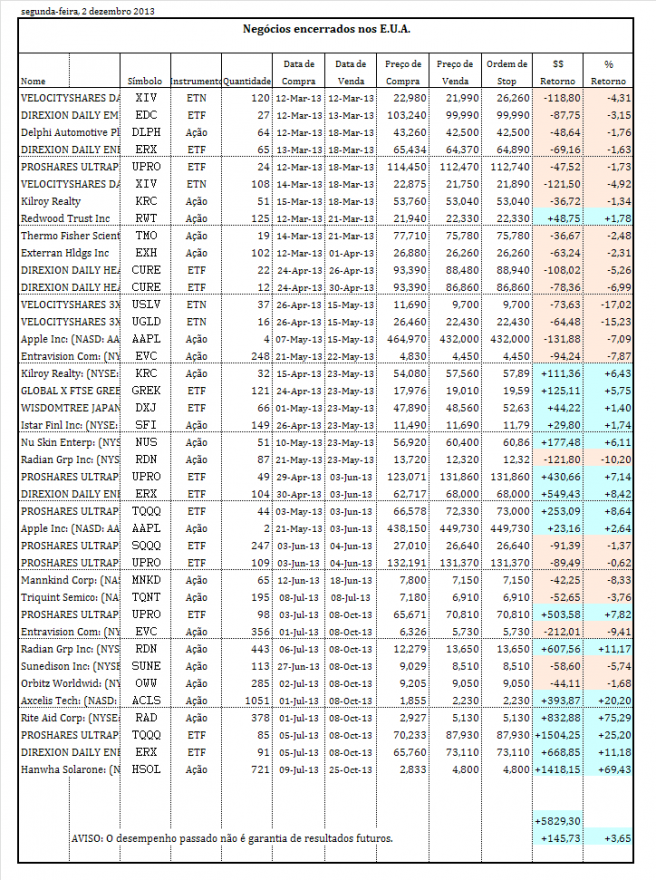Select sale price '99,990' in EDC row
Viewport: 656px width, 880px height.
click(x=462, y=115)
